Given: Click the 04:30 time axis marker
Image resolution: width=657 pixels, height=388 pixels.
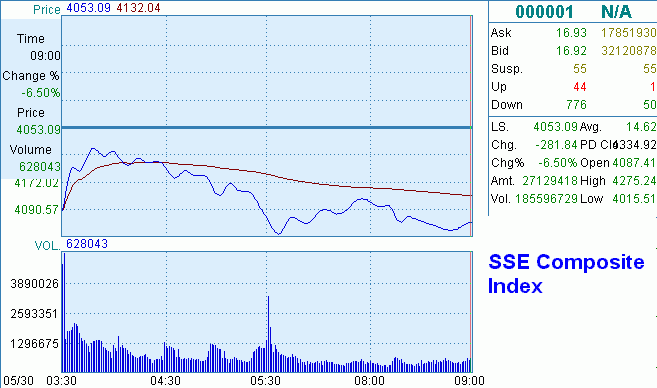Looking at the screenshot, I should (x=166, y=381).
